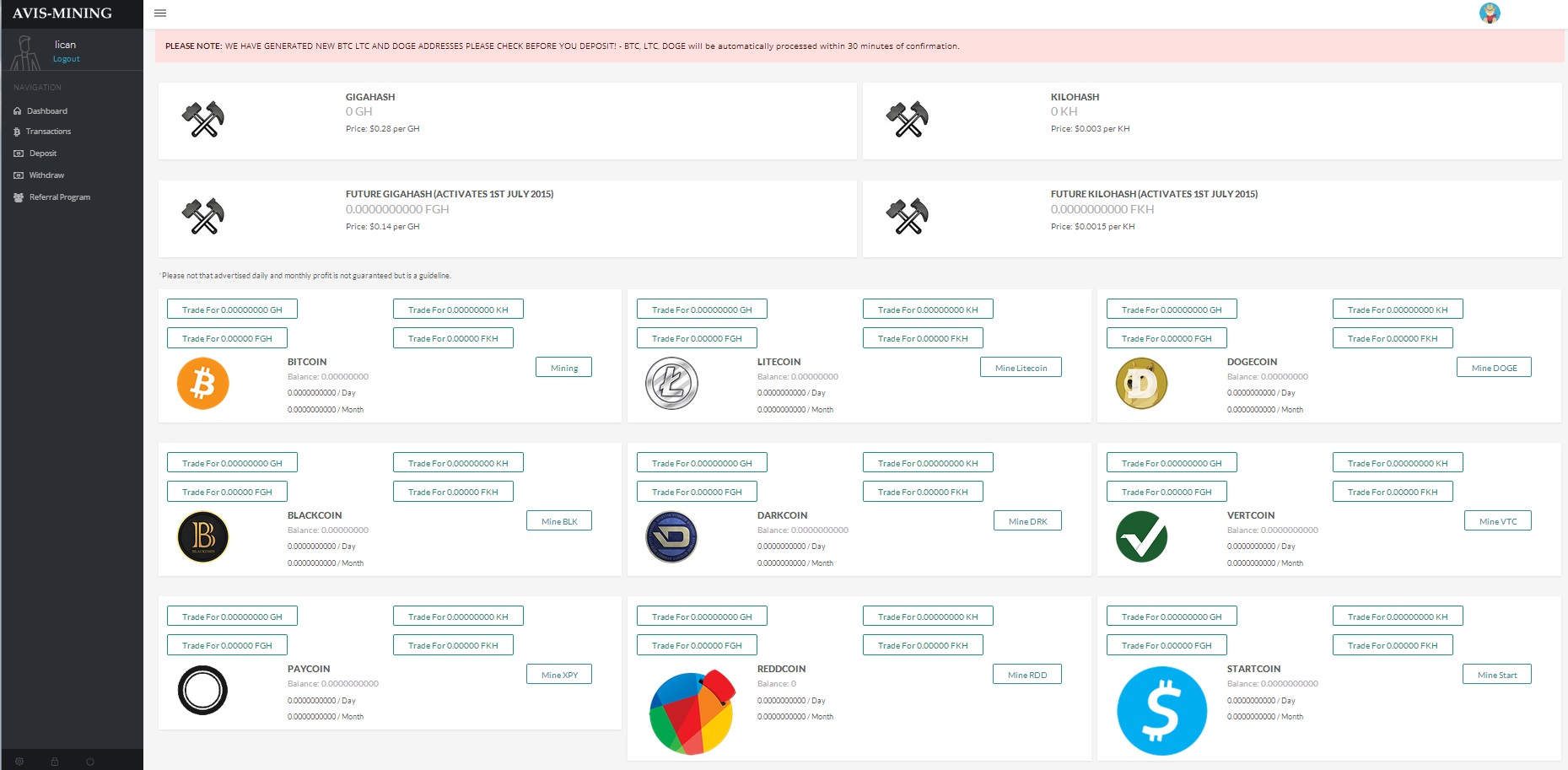Open Dashboard in the navigation sidebar
This screenshot has width=1568, height=770.
[x=46, y=111]
